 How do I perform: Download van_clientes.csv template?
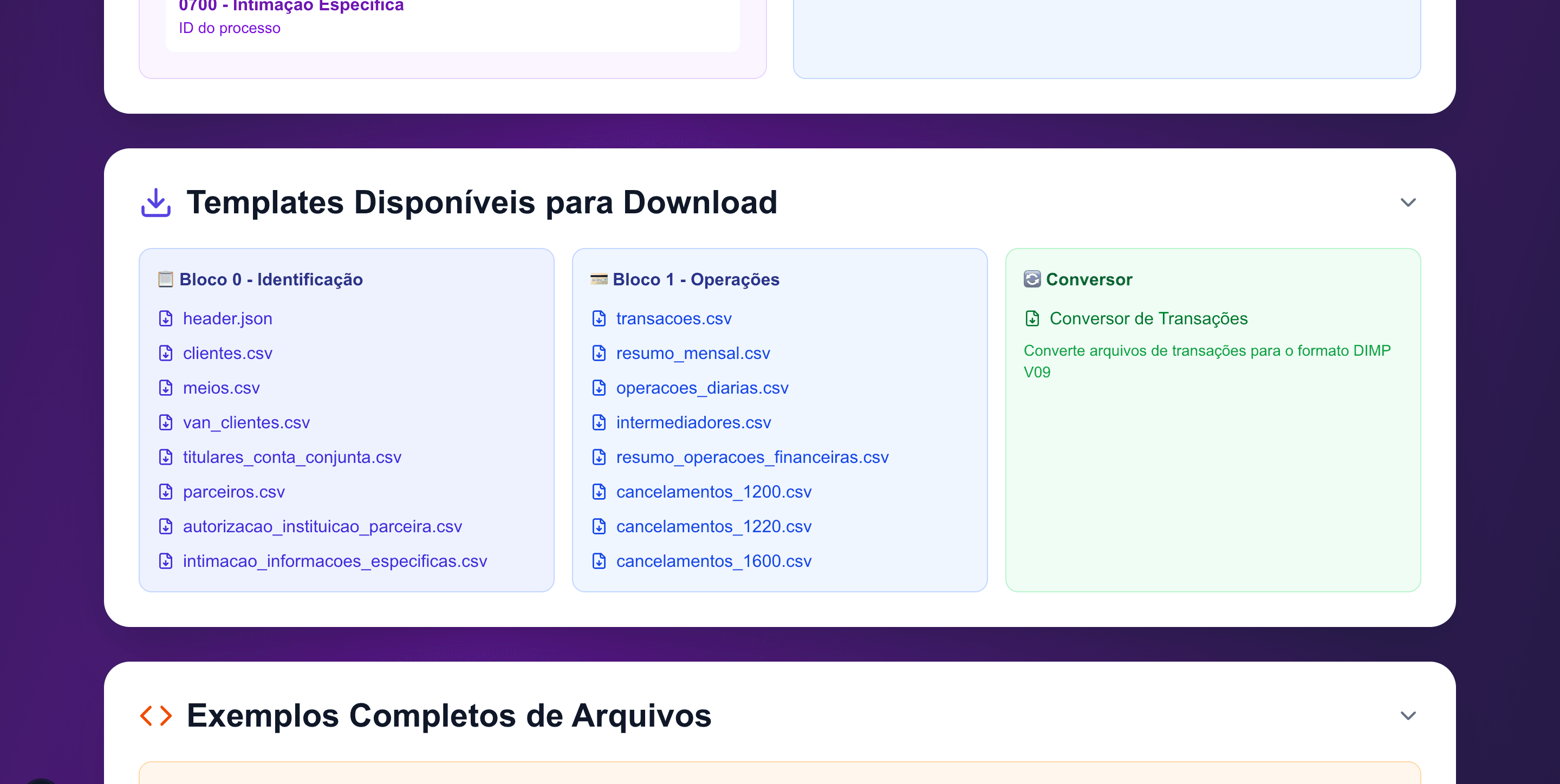point(246,422)
